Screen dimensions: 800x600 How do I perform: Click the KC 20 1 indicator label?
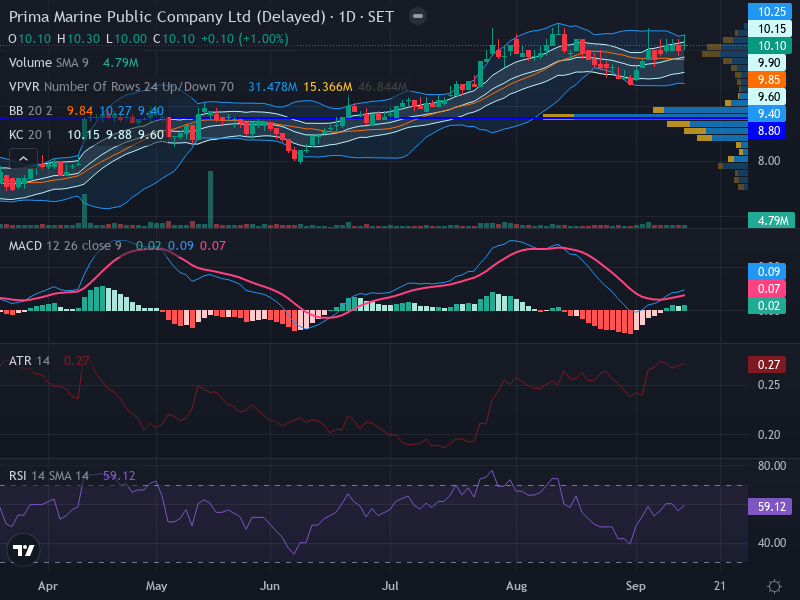[31, 135]
